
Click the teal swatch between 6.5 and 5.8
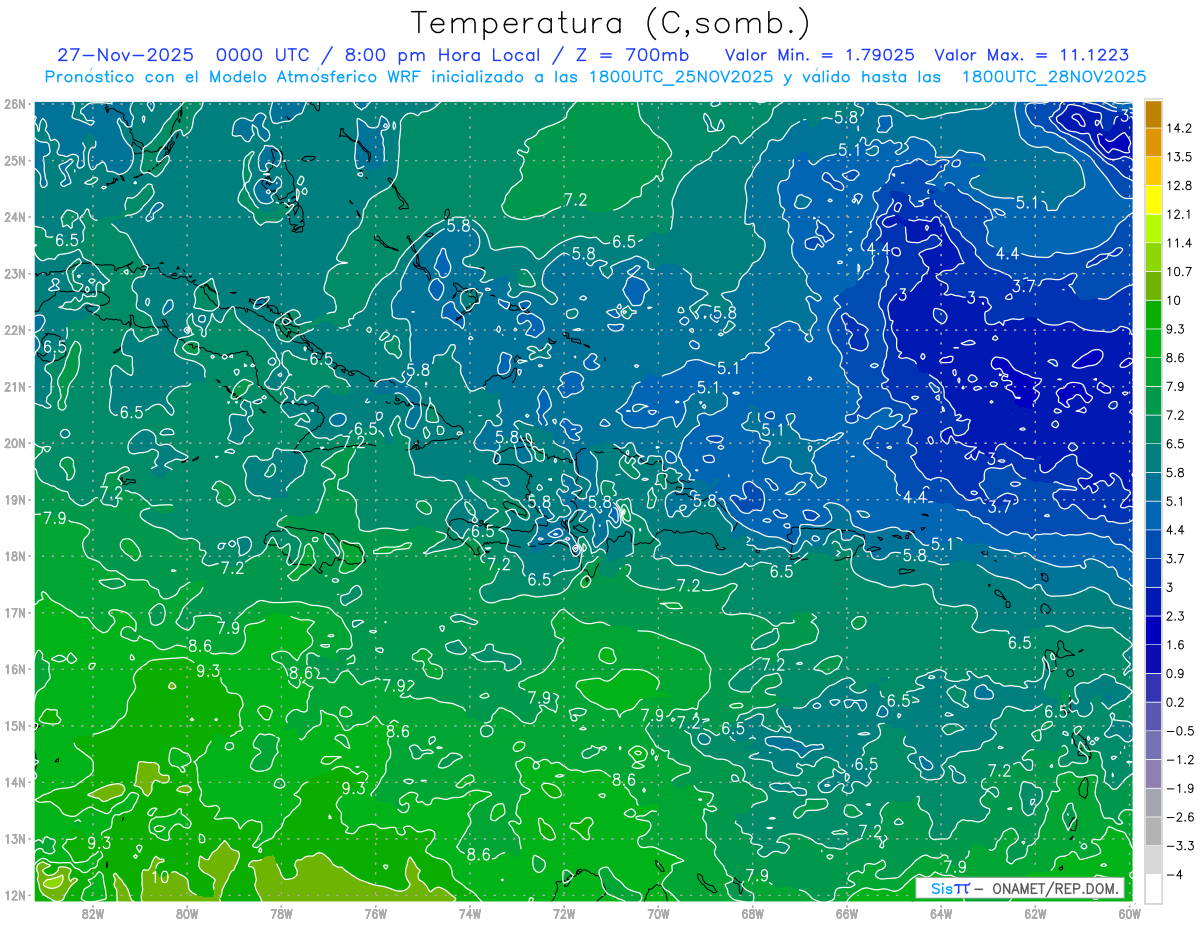(1154, 457)
